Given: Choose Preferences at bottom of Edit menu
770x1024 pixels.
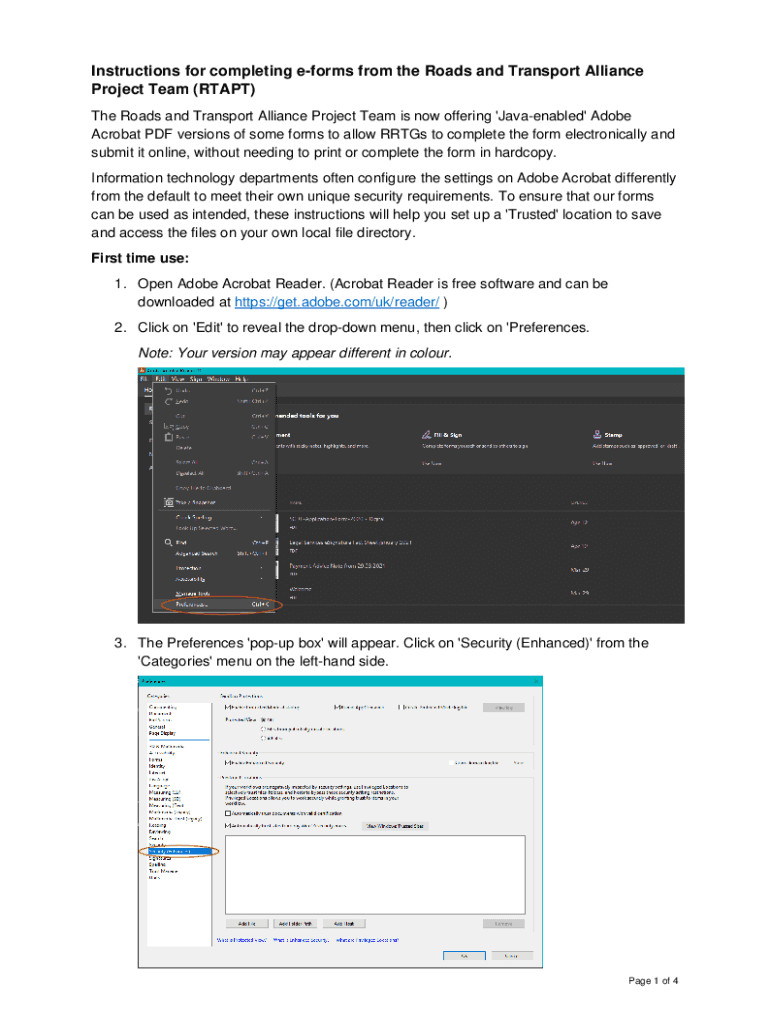Looking at the screenshot, I should (x=193, y=604).
